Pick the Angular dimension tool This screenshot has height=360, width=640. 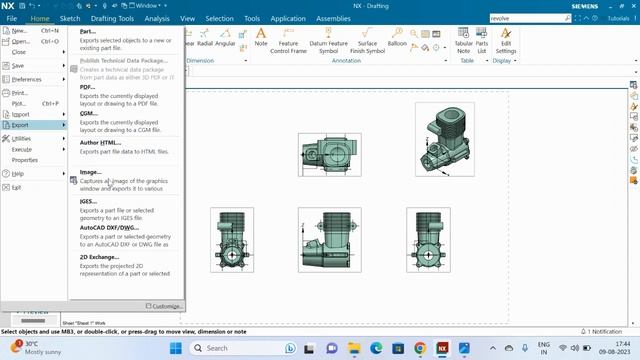[x=225, y=37]
